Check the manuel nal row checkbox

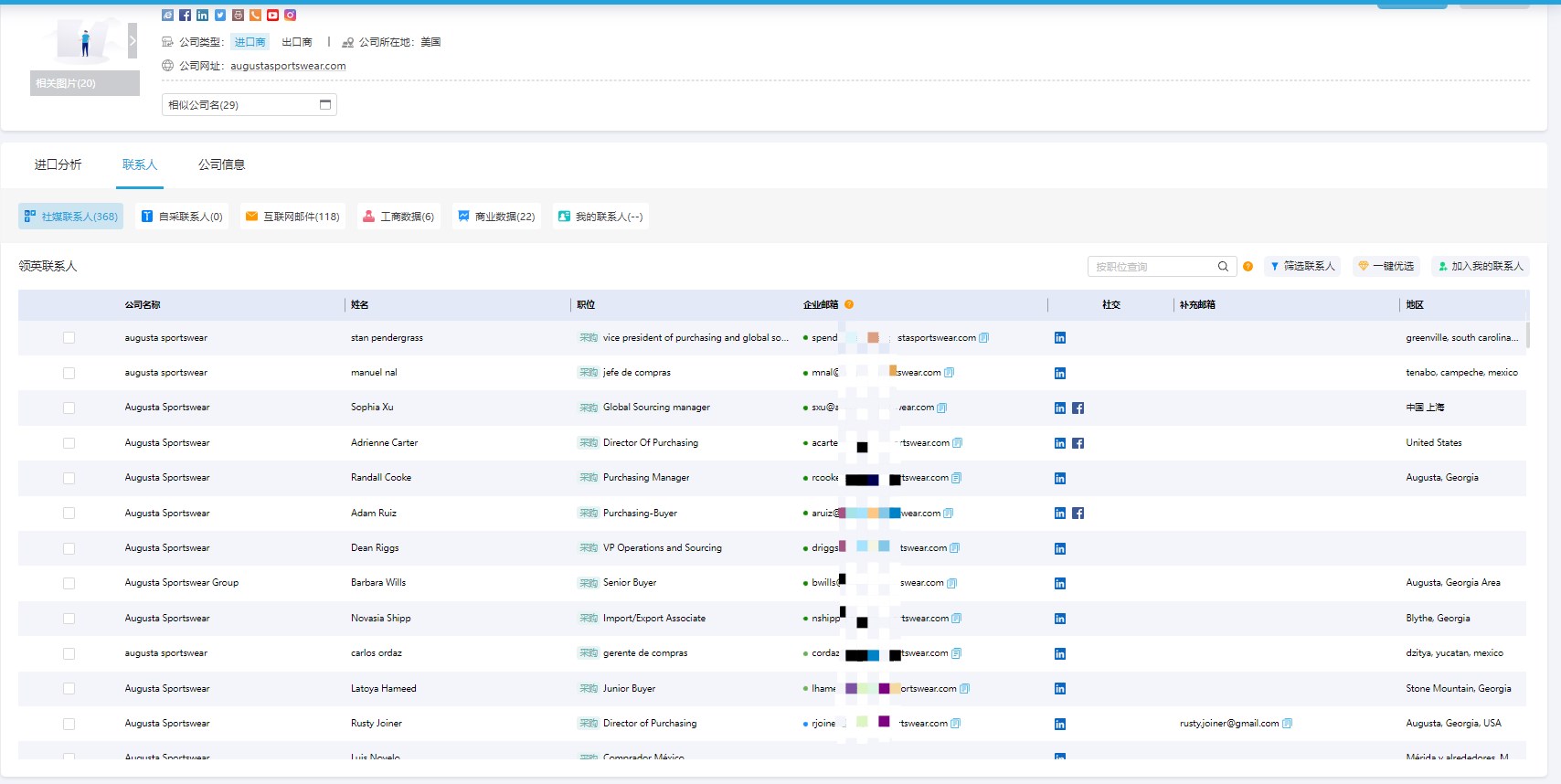click(x=69, y=373)
